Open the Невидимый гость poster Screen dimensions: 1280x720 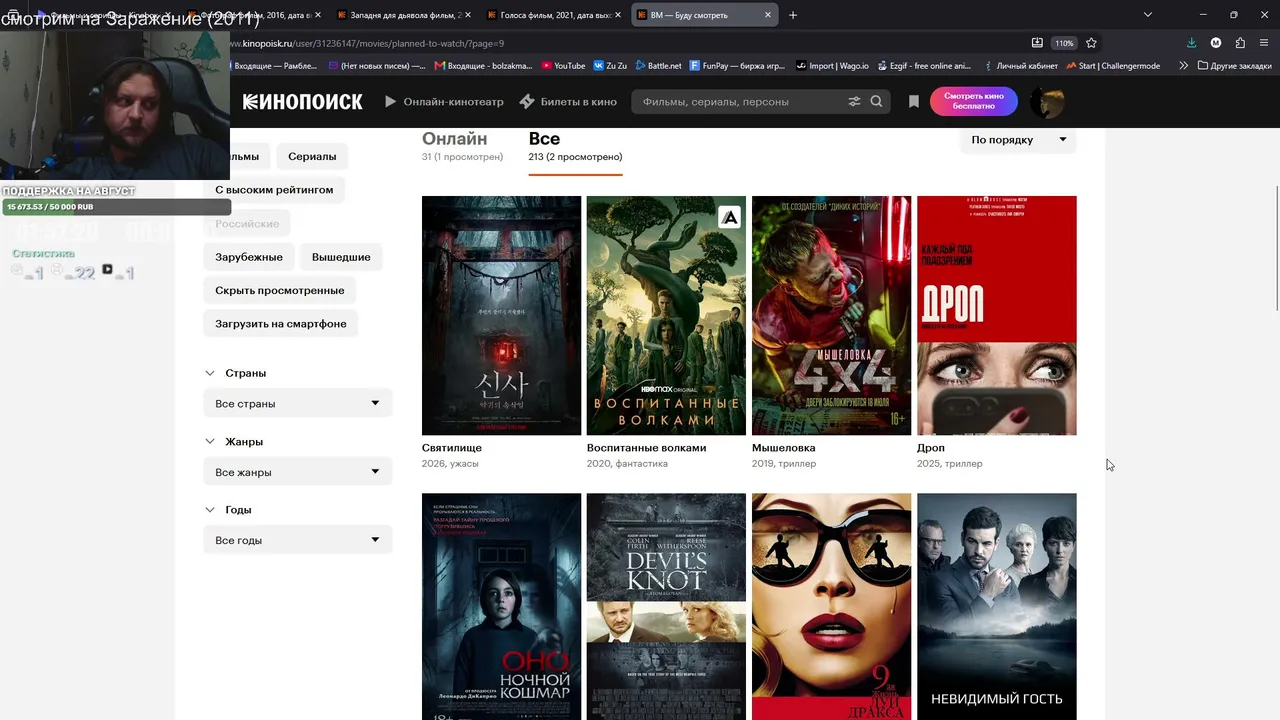(997, 606)
